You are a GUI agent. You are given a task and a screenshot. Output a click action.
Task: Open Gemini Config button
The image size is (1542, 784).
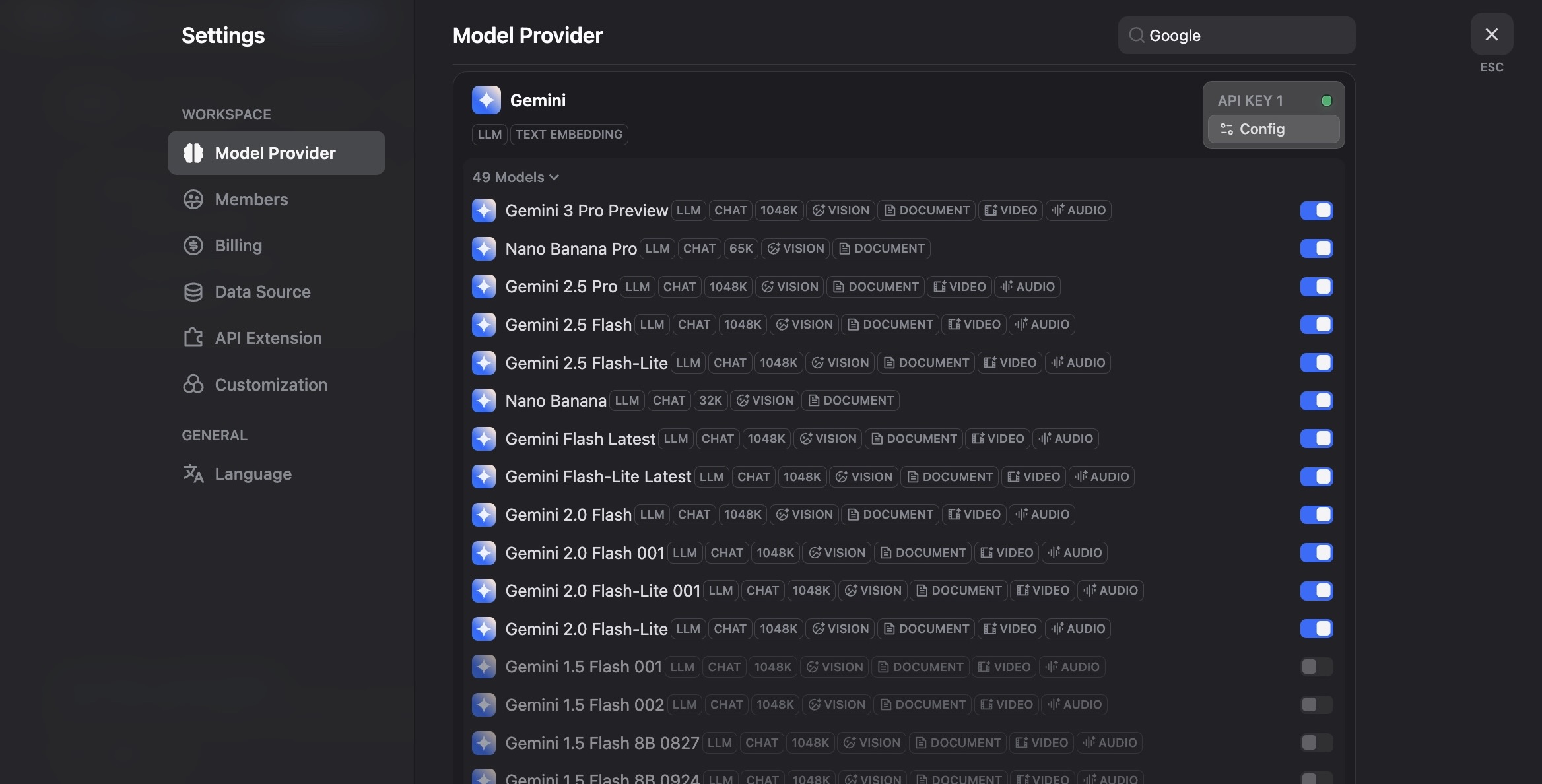[x=1273, y=129]
